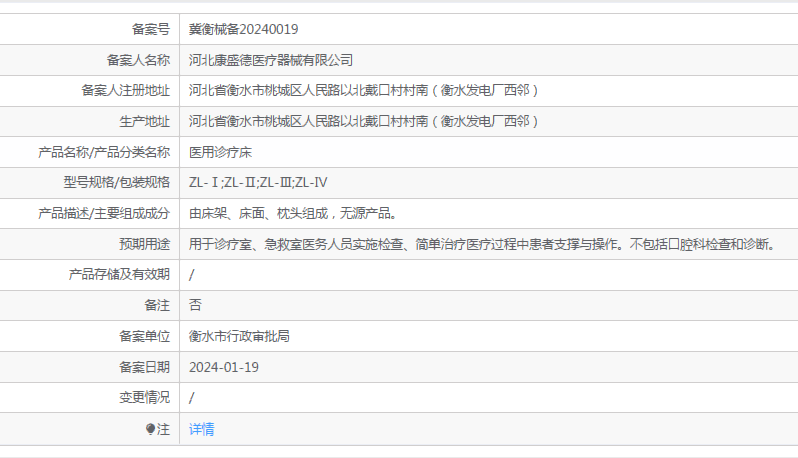Click the 备案人注册地址 label
Screen dimensions: 798x458
coord(125,91)
